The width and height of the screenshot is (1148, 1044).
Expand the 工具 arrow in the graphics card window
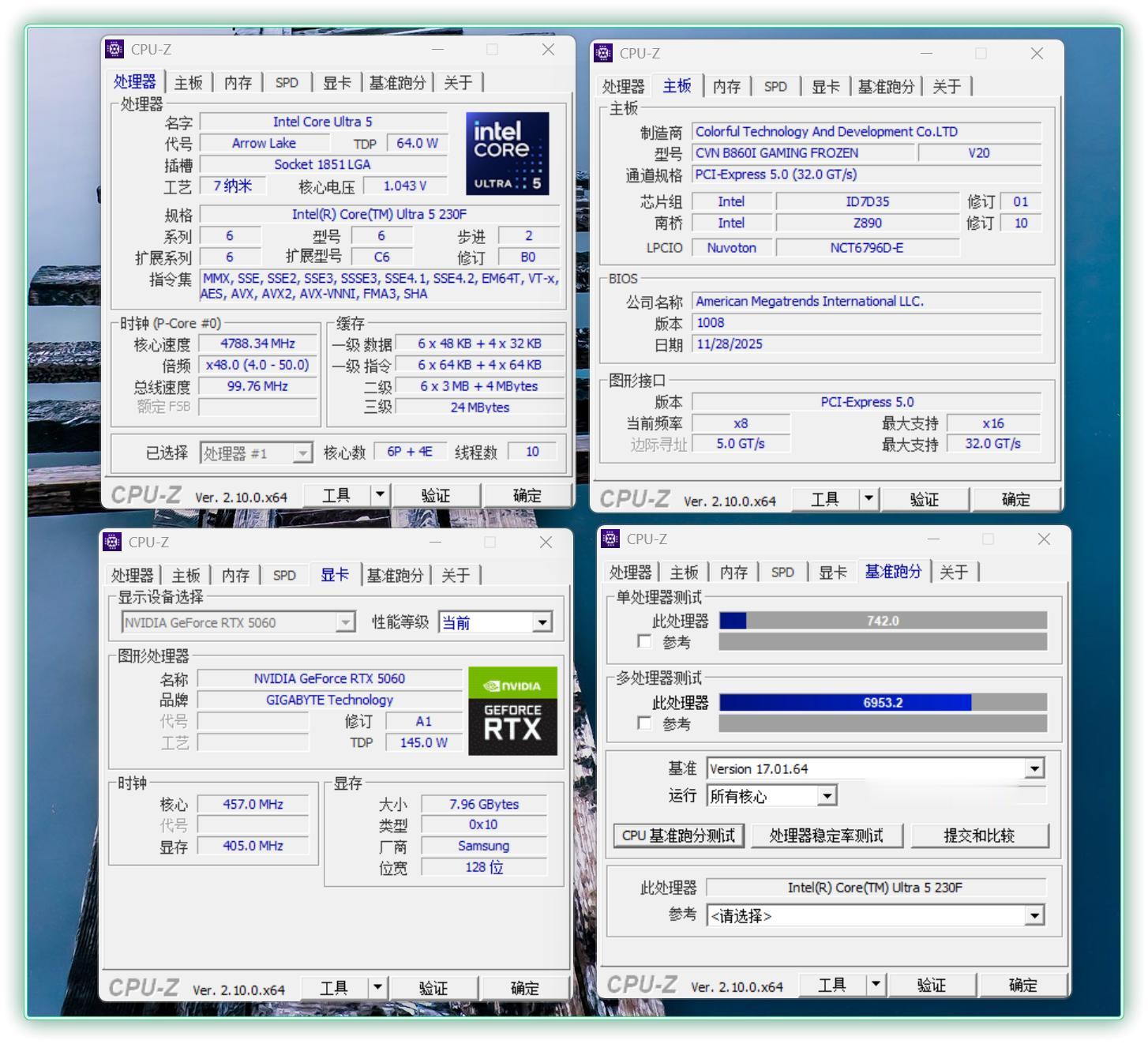(x=377, y=988)
